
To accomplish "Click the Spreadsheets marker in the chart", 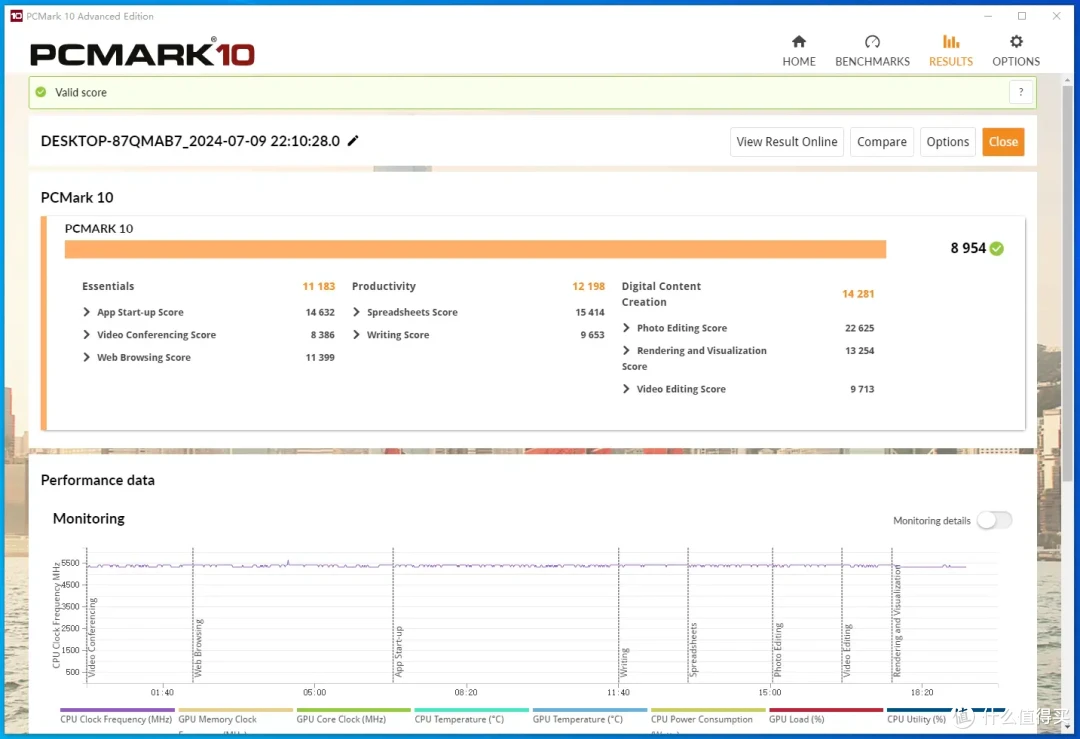I will pos(694,649).
